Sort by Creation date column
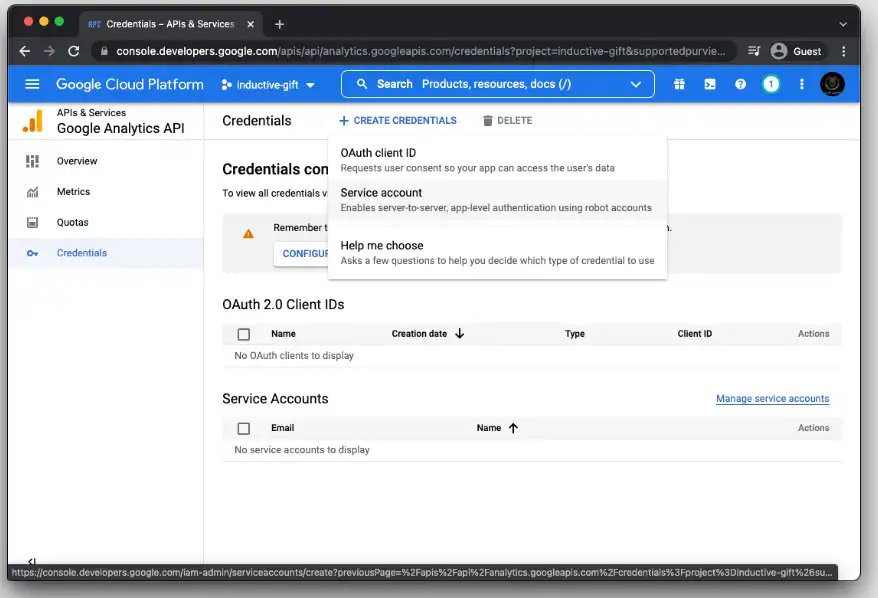The width and height of the screenshot is (878, 598). [x=419, y=334]
